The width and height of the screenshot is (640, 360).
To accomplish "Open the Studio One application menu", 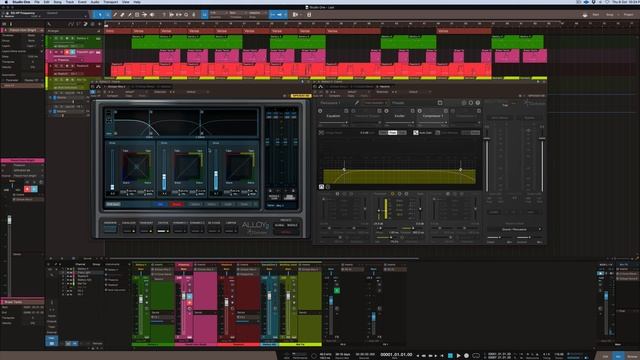I will (21, 2).
